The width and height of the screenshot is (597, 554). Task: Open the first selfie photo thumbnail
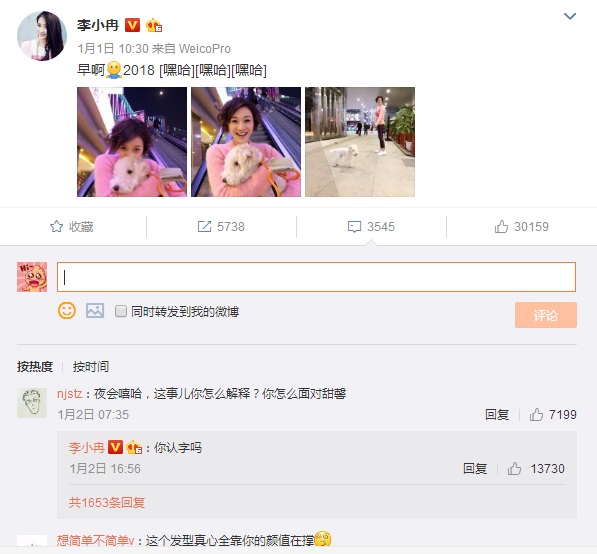tap(132, 142)
